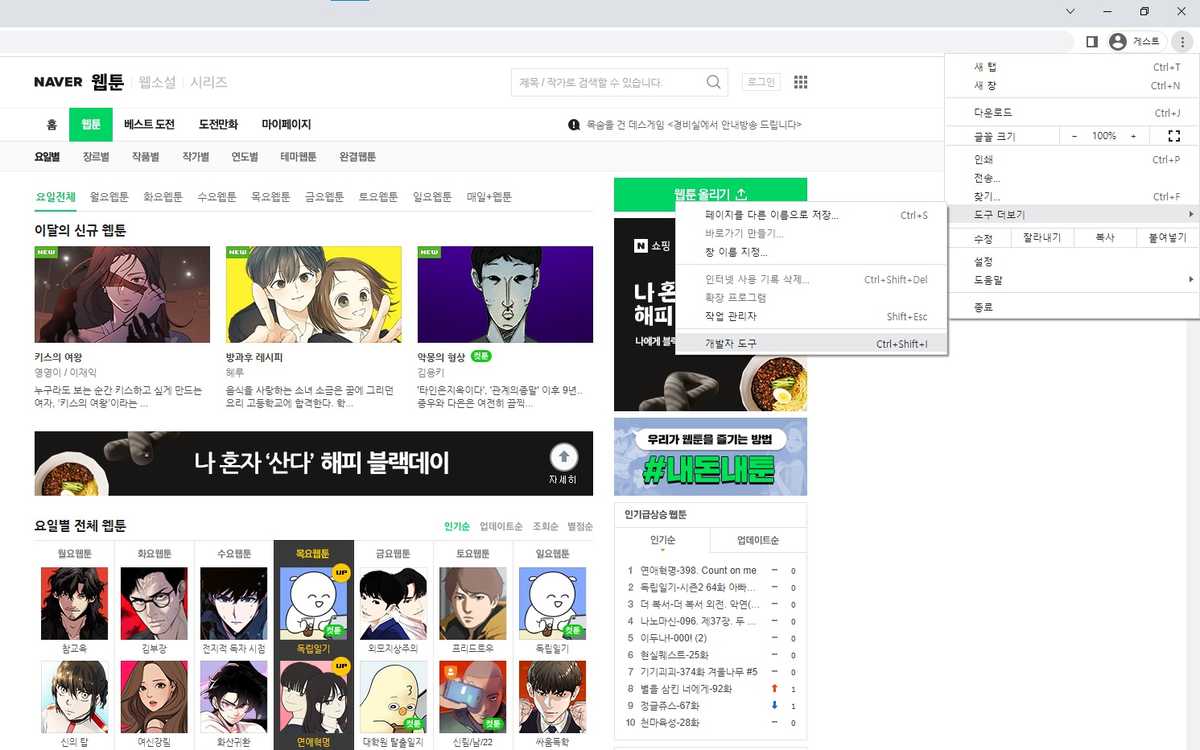Open ranked item 정글쥬스-67화
This screenshot has width=1200, height=750.
672,706
